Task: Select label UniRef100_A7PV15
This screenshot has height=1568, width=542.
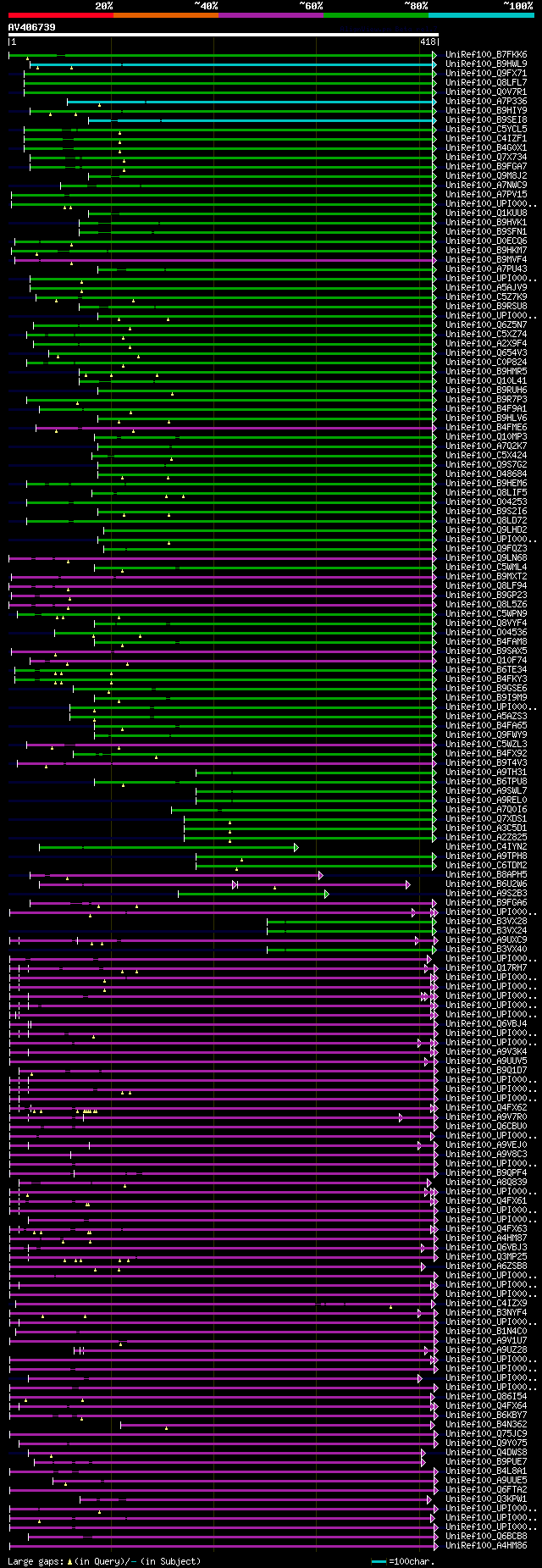Action: [x=486, y=194]
